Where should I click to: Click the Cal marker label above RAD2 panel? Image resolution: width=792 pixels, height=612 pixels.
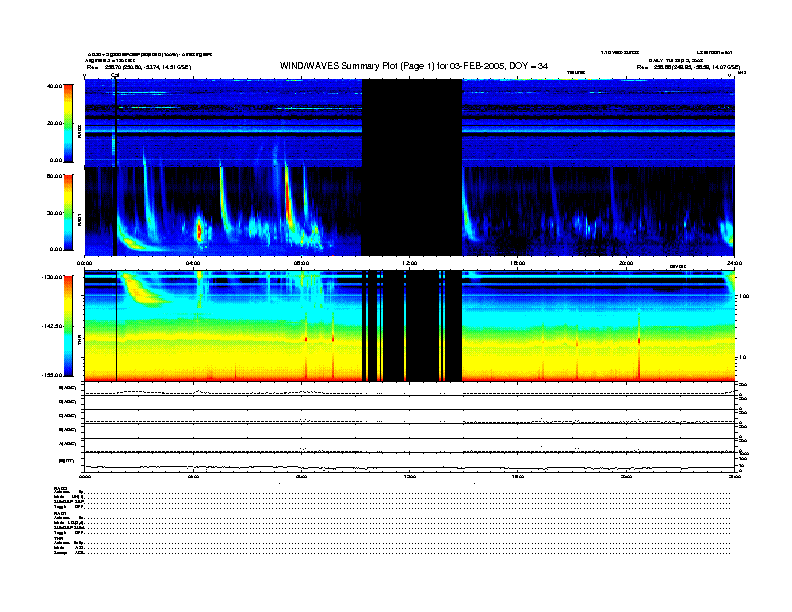(x=115, y=76)
